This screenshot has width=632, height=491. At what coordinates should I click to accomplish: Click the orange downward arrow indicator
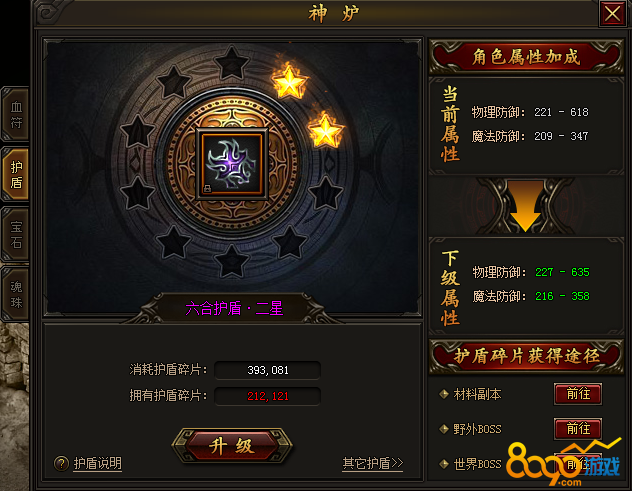click(x=525, y=206)
